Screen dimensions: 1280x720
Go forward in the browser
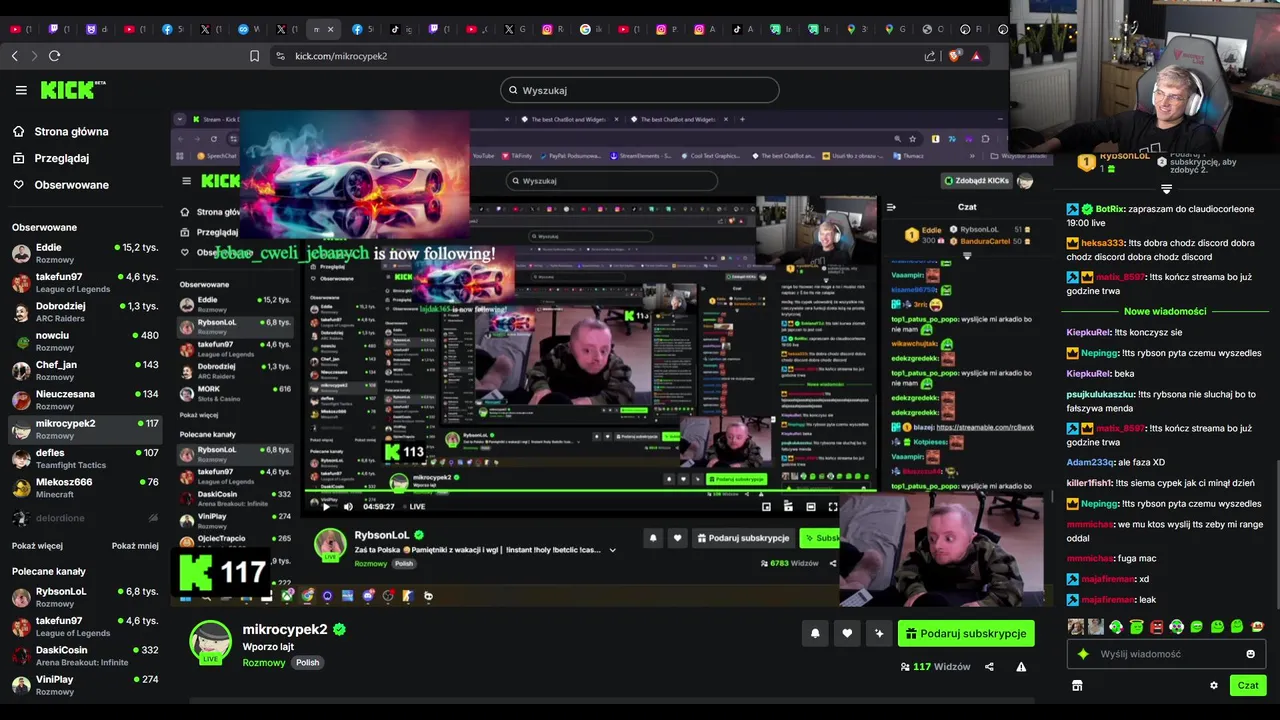tap(34, 56)
